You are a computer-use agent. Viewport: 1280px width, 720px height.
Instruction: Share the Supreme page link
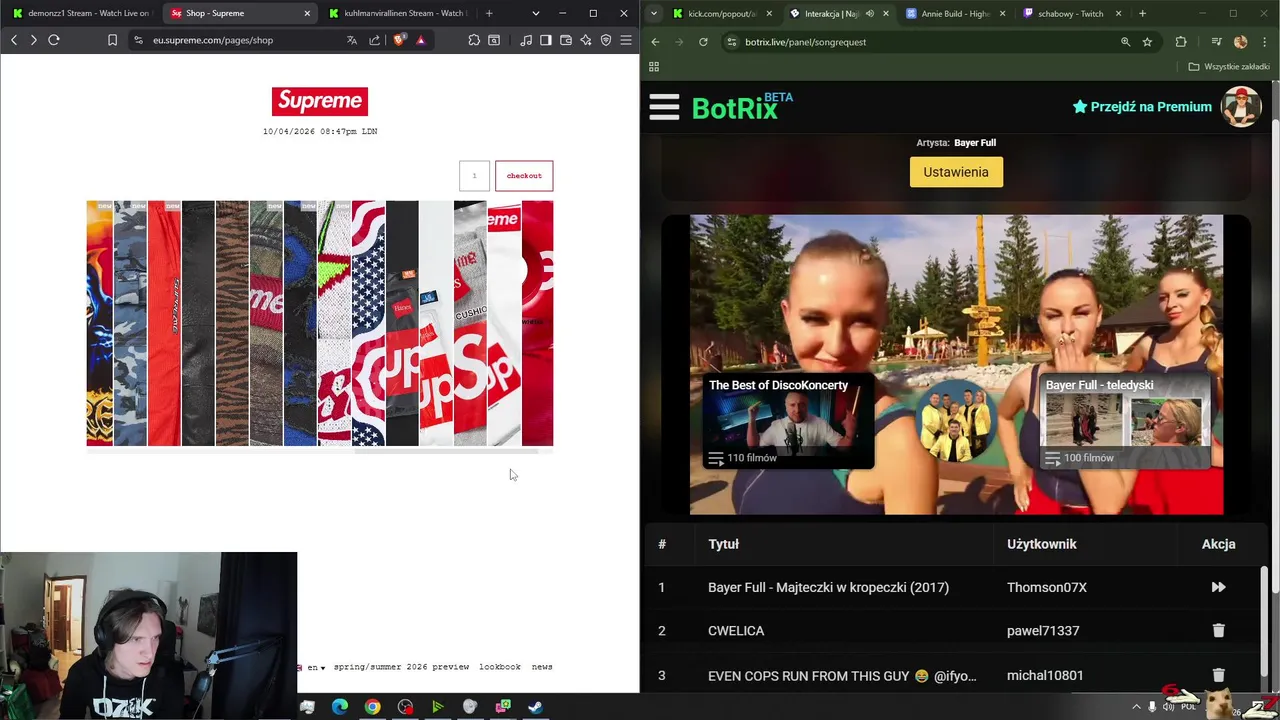click(375, 40)
